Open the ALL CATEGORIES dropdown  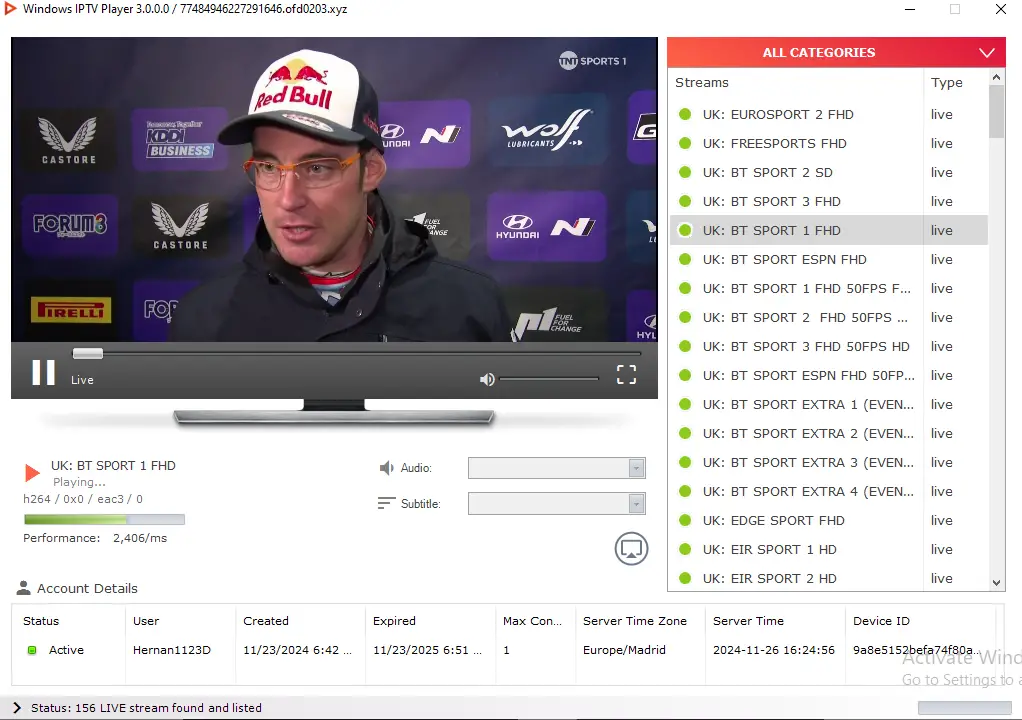[x=836, y=52]
